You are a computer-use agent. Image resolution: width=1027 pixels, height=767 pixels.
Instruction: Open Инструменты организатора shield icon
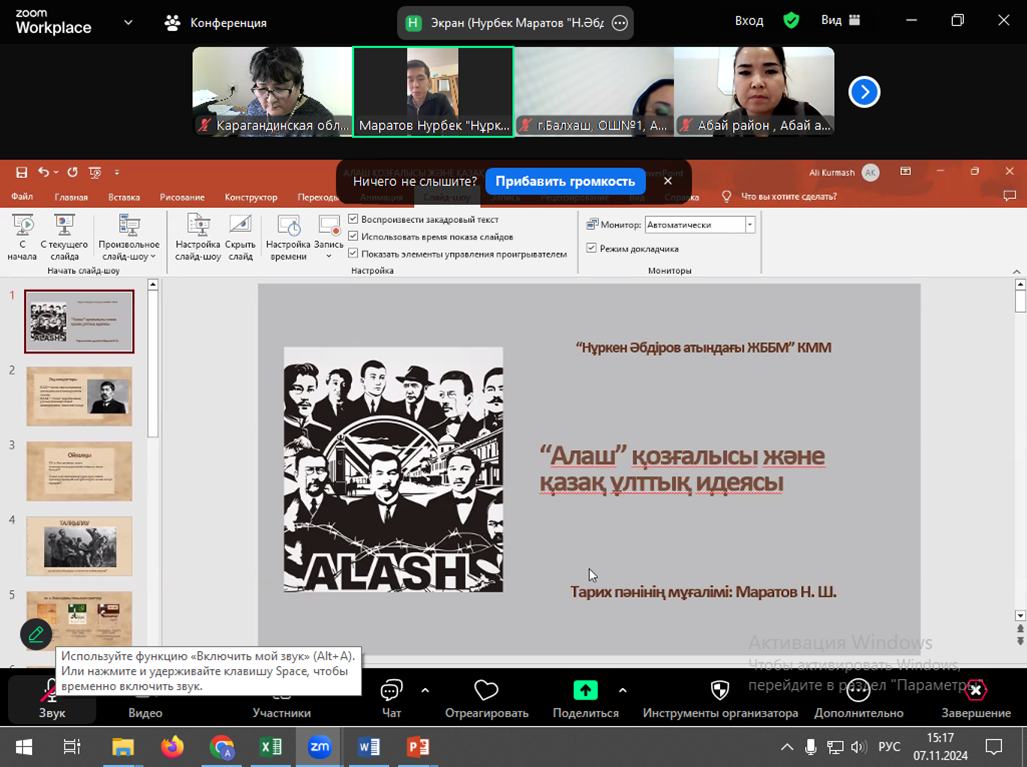click(719, 691)
